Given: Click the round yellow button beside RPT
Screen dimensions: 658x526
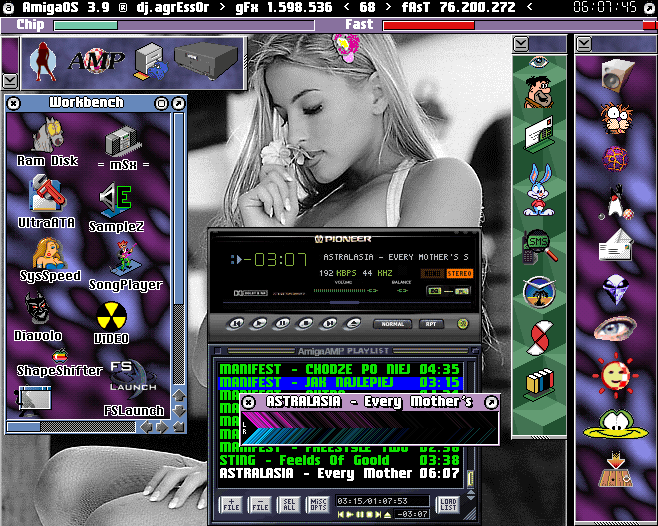Looking at the screenshot, I should (462, 324).
